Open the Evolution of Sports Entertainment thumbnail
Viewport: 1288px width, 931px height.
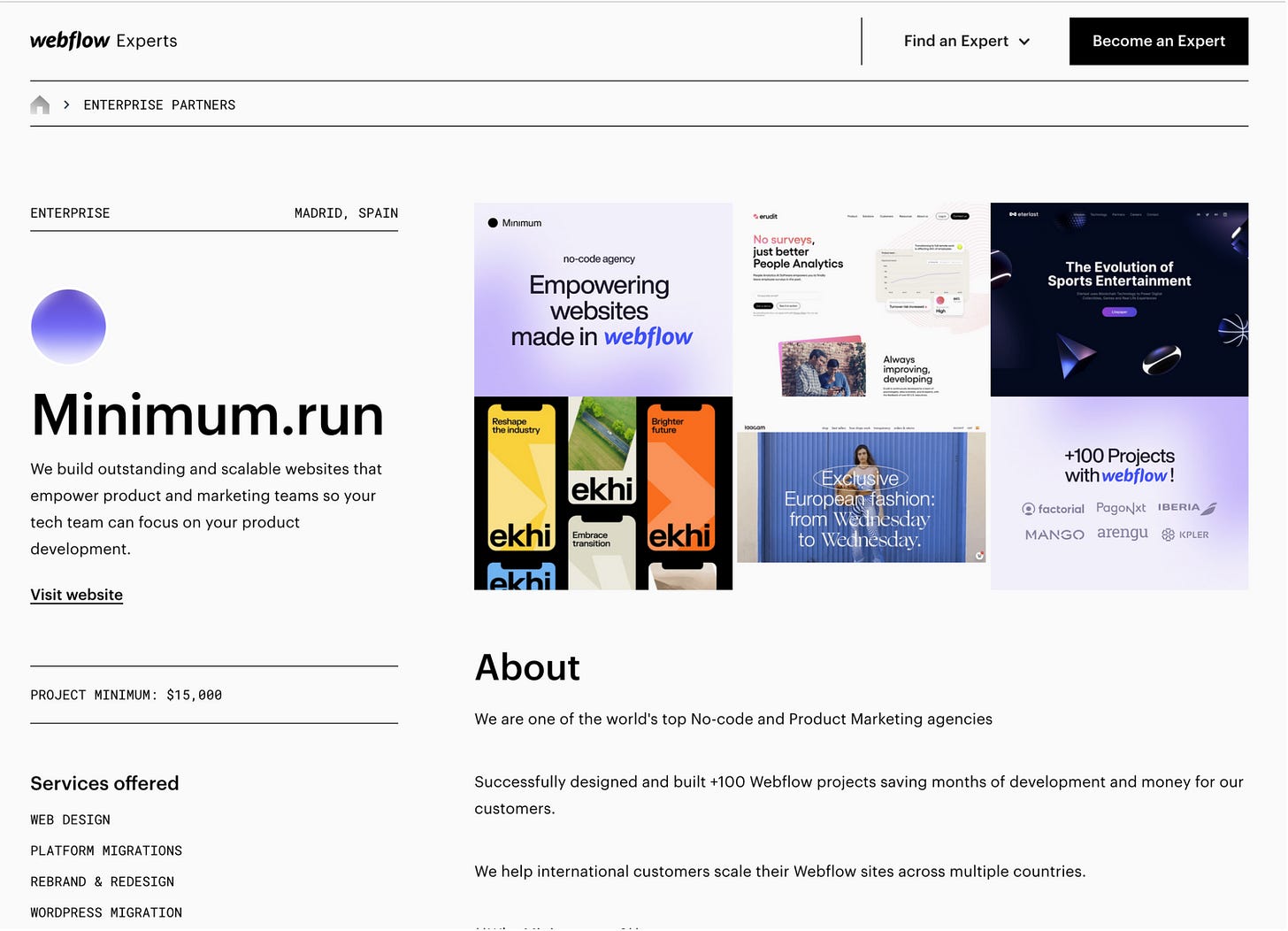click(1119, 299)
